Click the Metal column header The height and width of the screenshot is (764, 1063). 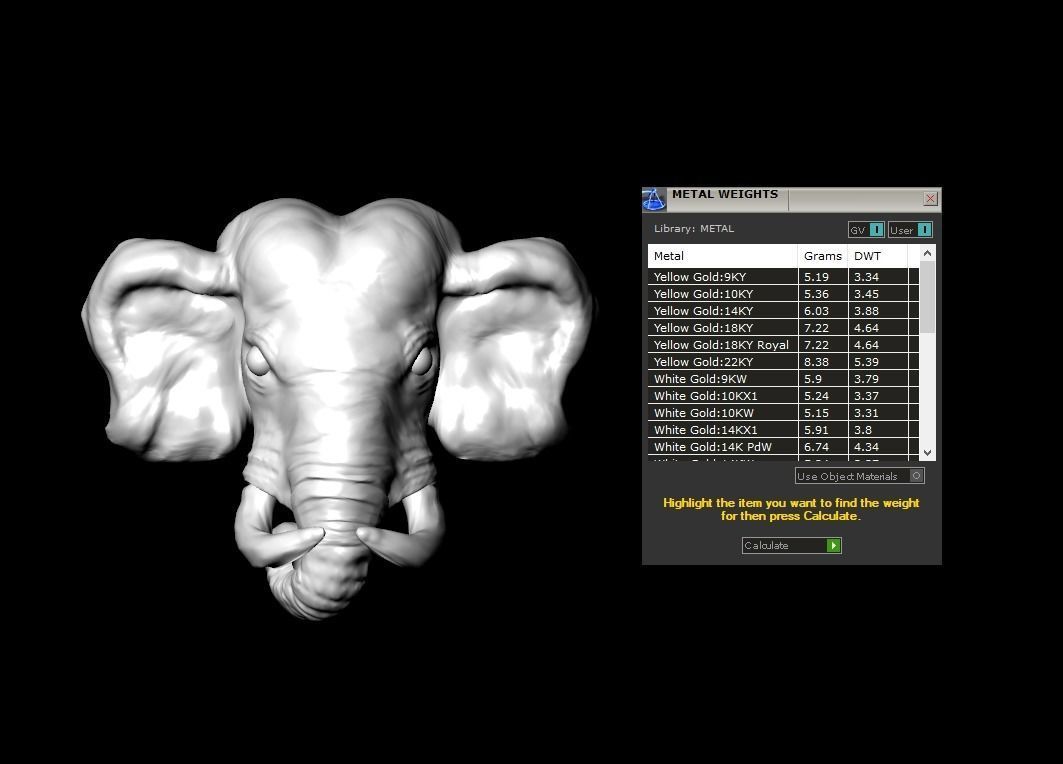coord(723,256)
